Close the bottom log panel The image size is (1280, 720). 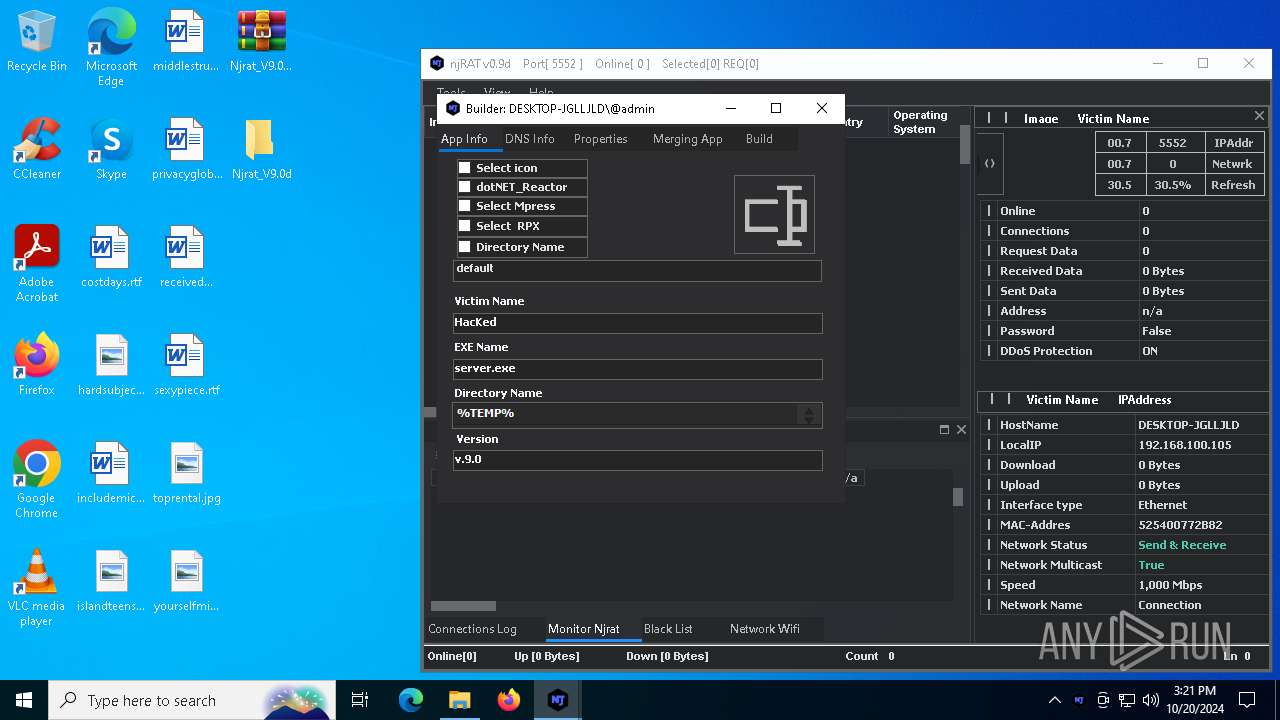click(961, 430)
